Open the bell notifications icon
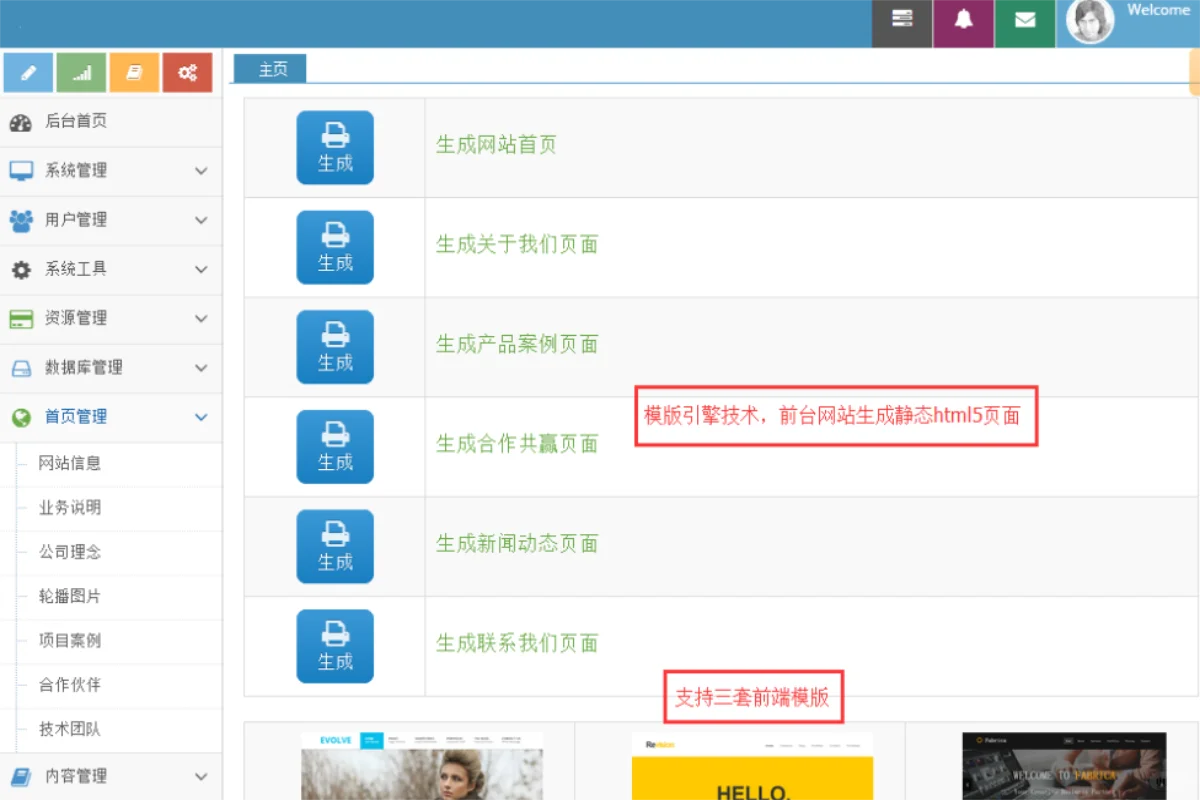Image resolution: width=1200 pixels, height=800 pixels. [x=963, y=22]
